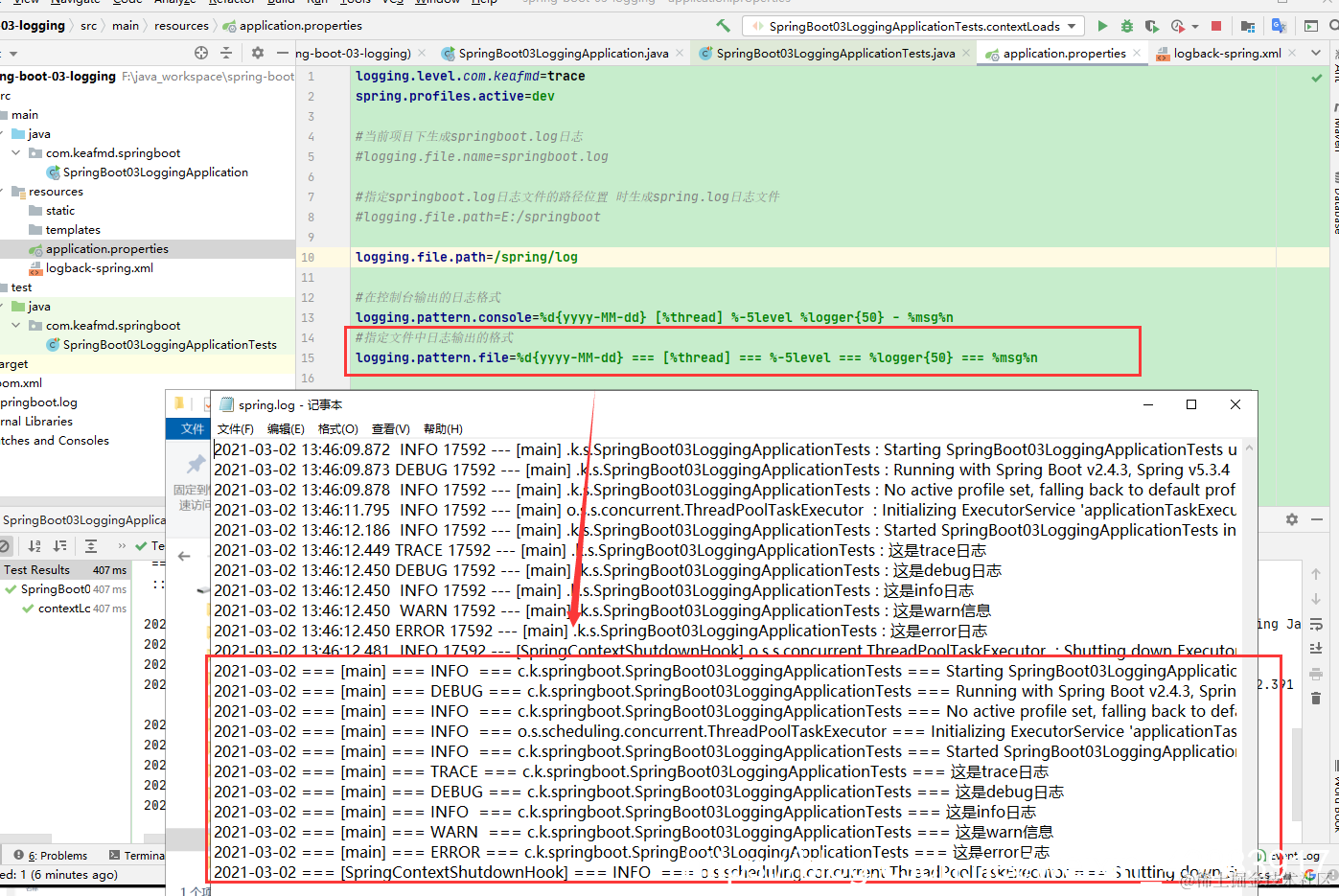Open project panel settings gear

tap(257, 53)
